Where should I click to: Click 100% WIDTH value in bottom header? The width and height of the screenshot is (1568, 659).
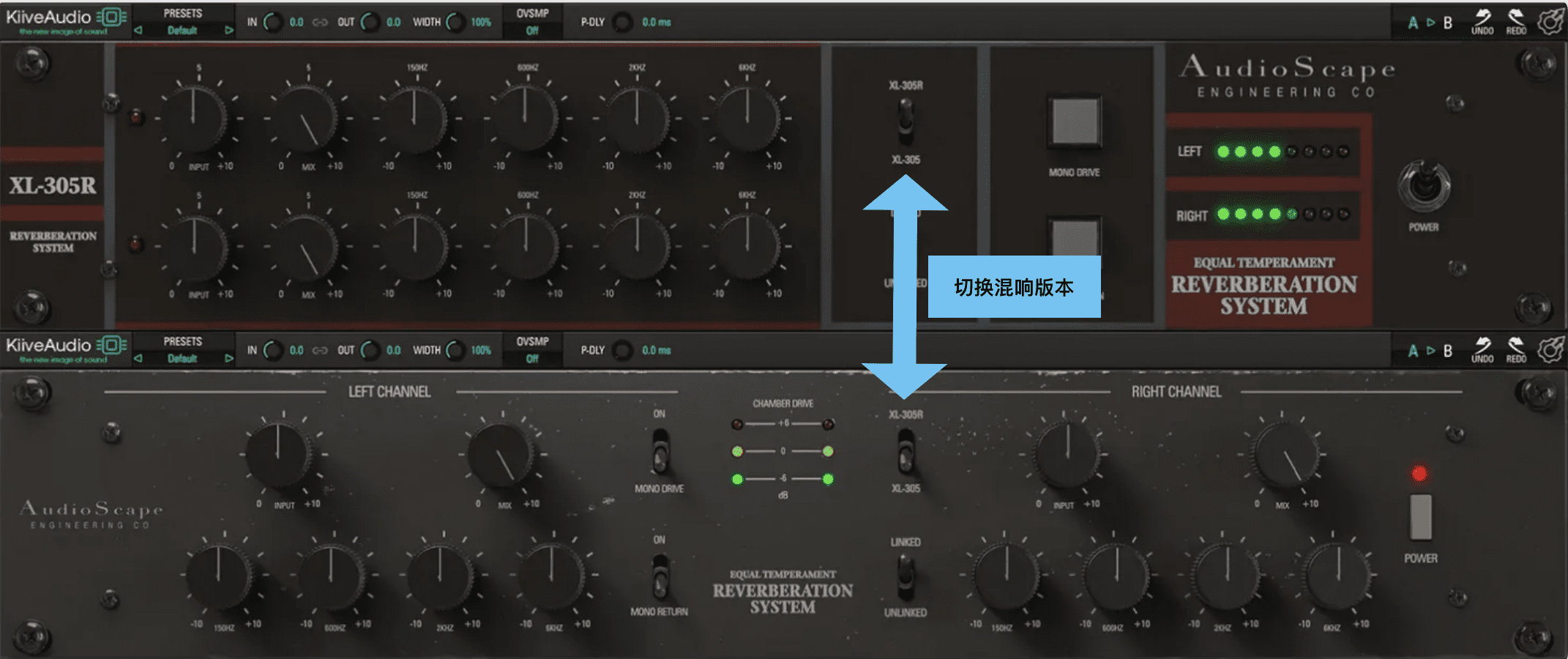[480, 350]
